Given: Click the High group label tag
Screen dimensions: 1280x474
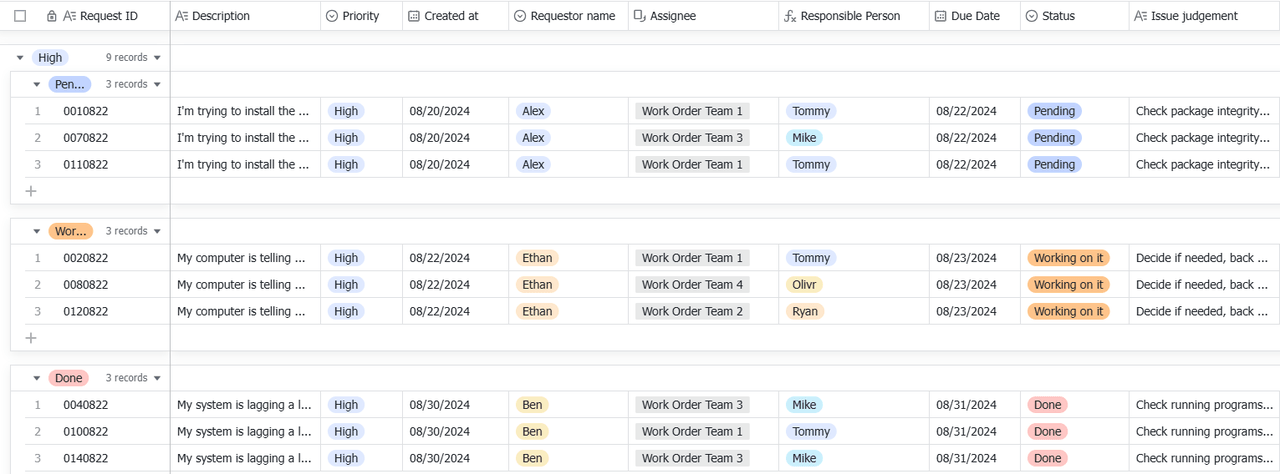Looking at the screenshot, I should (x=50, y=58).
